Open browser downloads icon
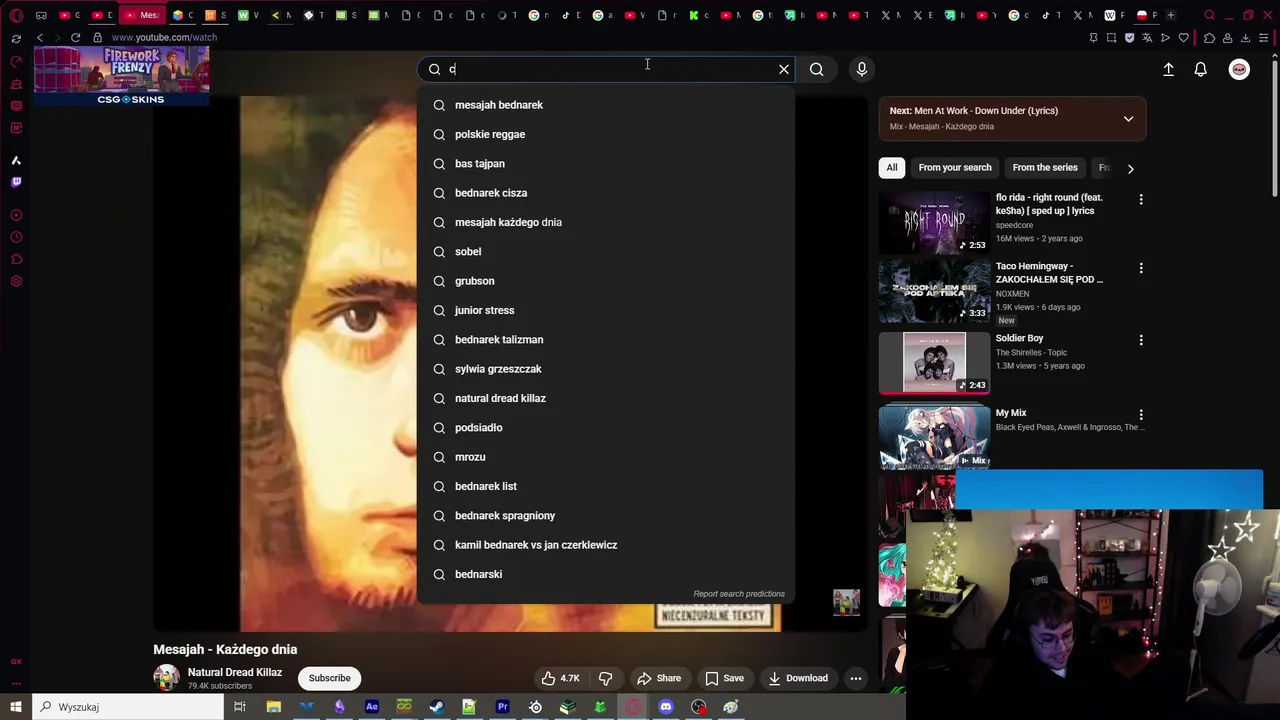 (1246, 37)
